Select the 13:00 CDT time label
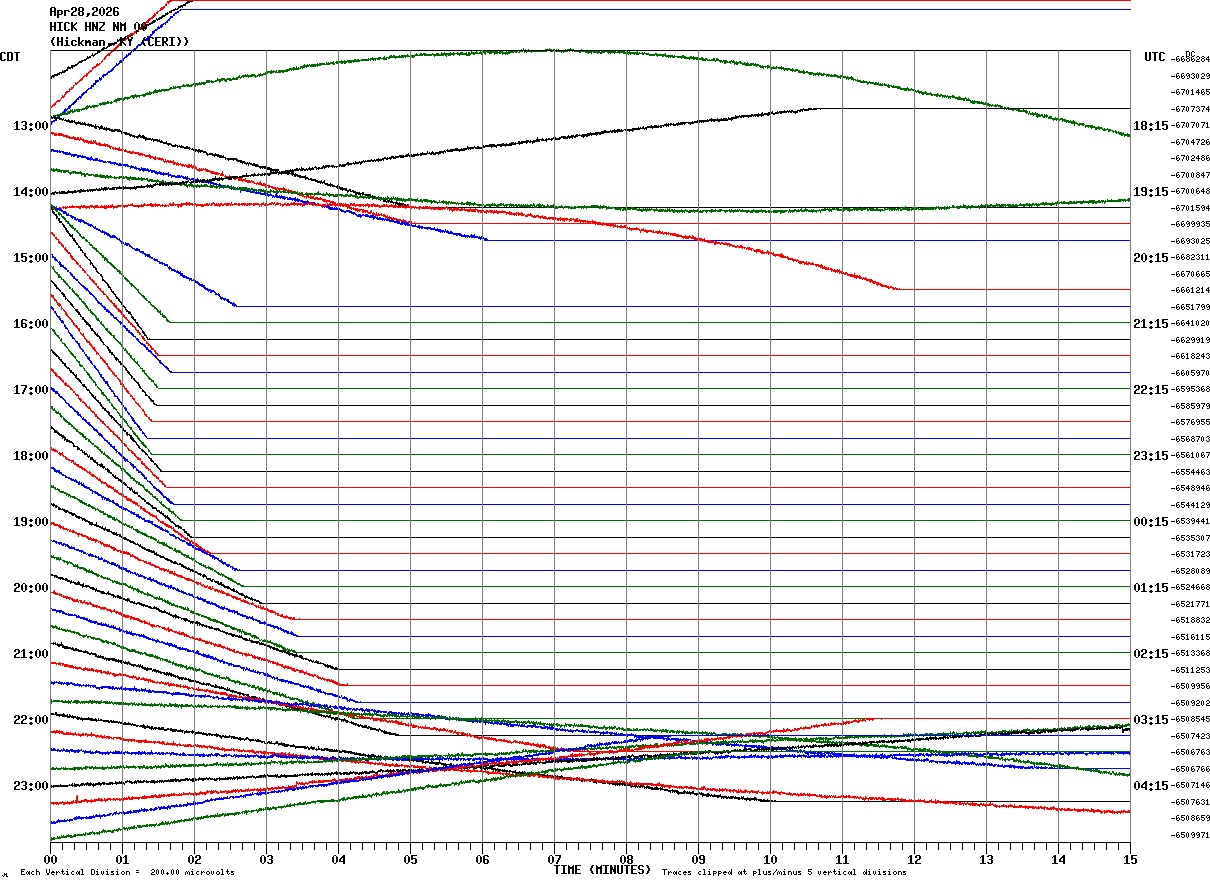Viewport: 1210px width, 886px height. (x=31, y=126)
